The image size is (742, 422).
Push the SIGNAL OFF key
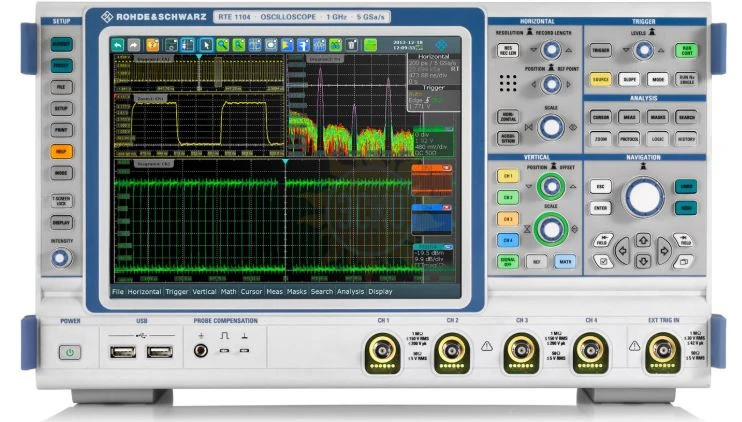(508, 262)
